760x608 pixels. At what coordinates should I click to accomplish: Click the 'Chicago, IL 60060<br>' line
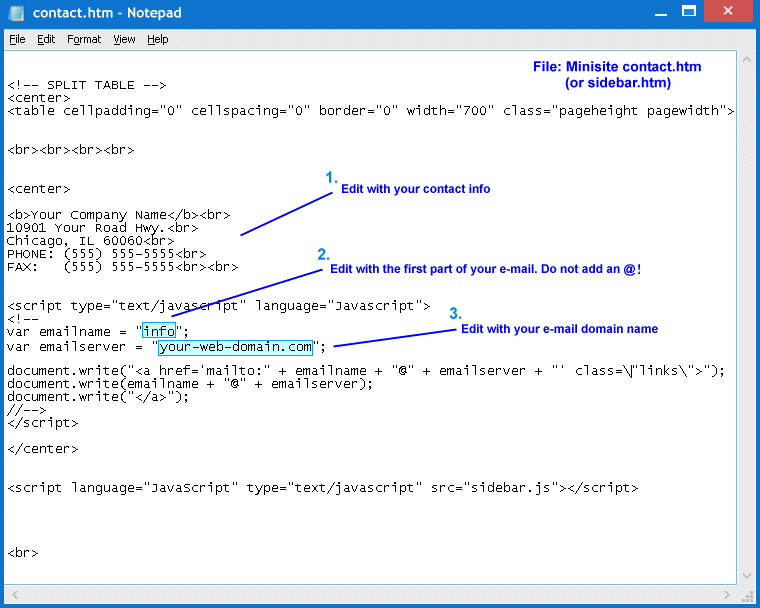pos(91,241)
